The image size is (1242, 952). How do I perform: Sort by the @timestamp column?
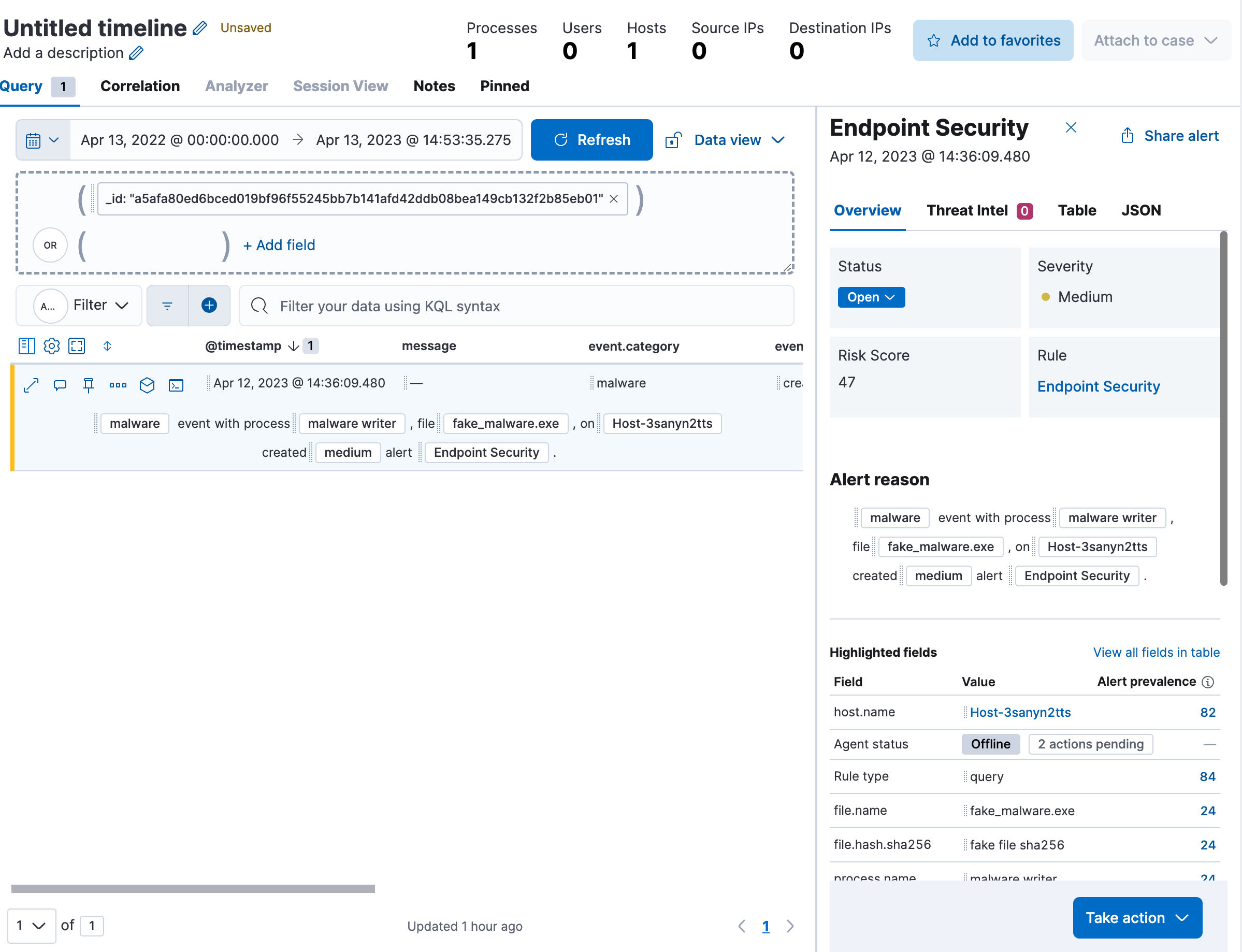coord(243,345)
